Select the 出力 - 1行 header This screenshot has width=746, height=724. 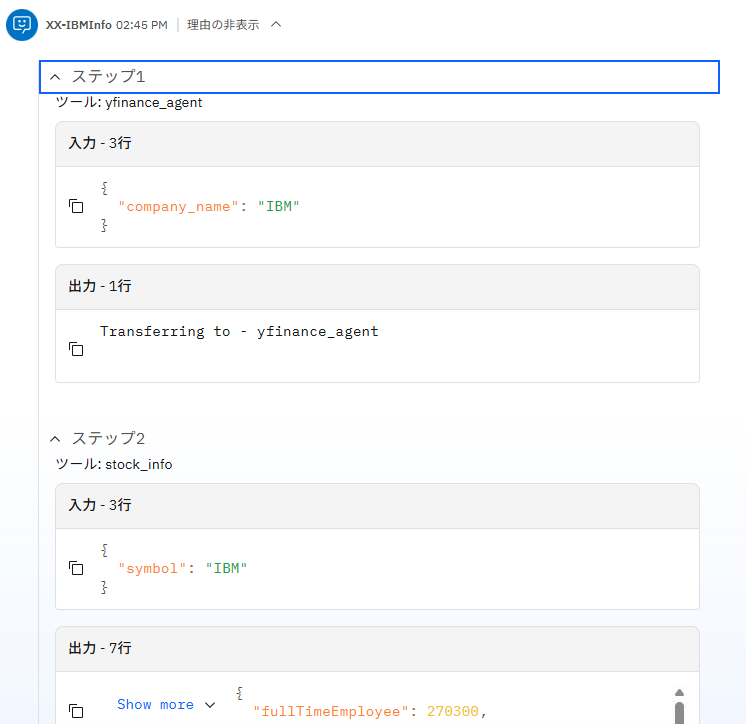coord(100,287)
